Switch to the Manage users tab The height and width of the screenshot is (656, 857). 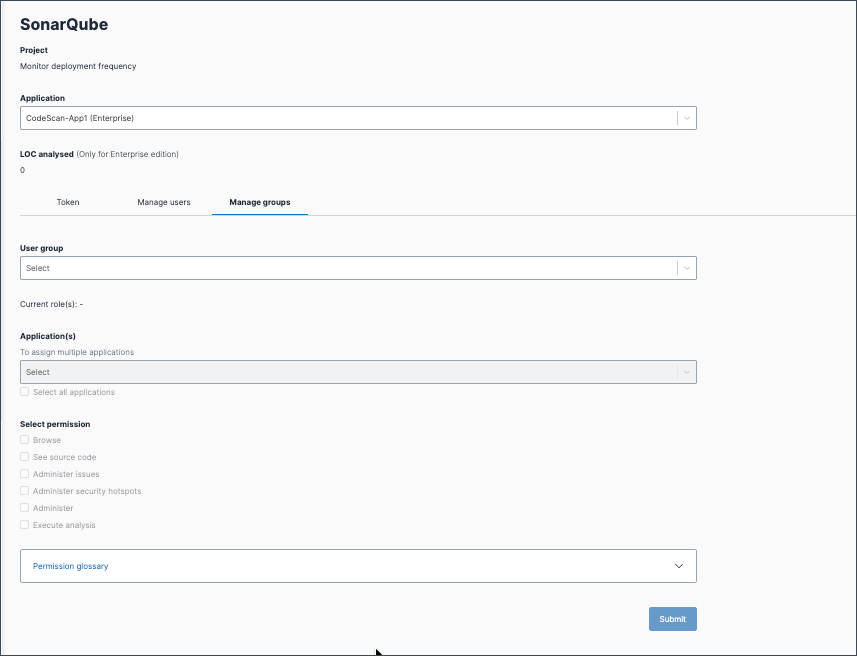[x=164, y=202]
